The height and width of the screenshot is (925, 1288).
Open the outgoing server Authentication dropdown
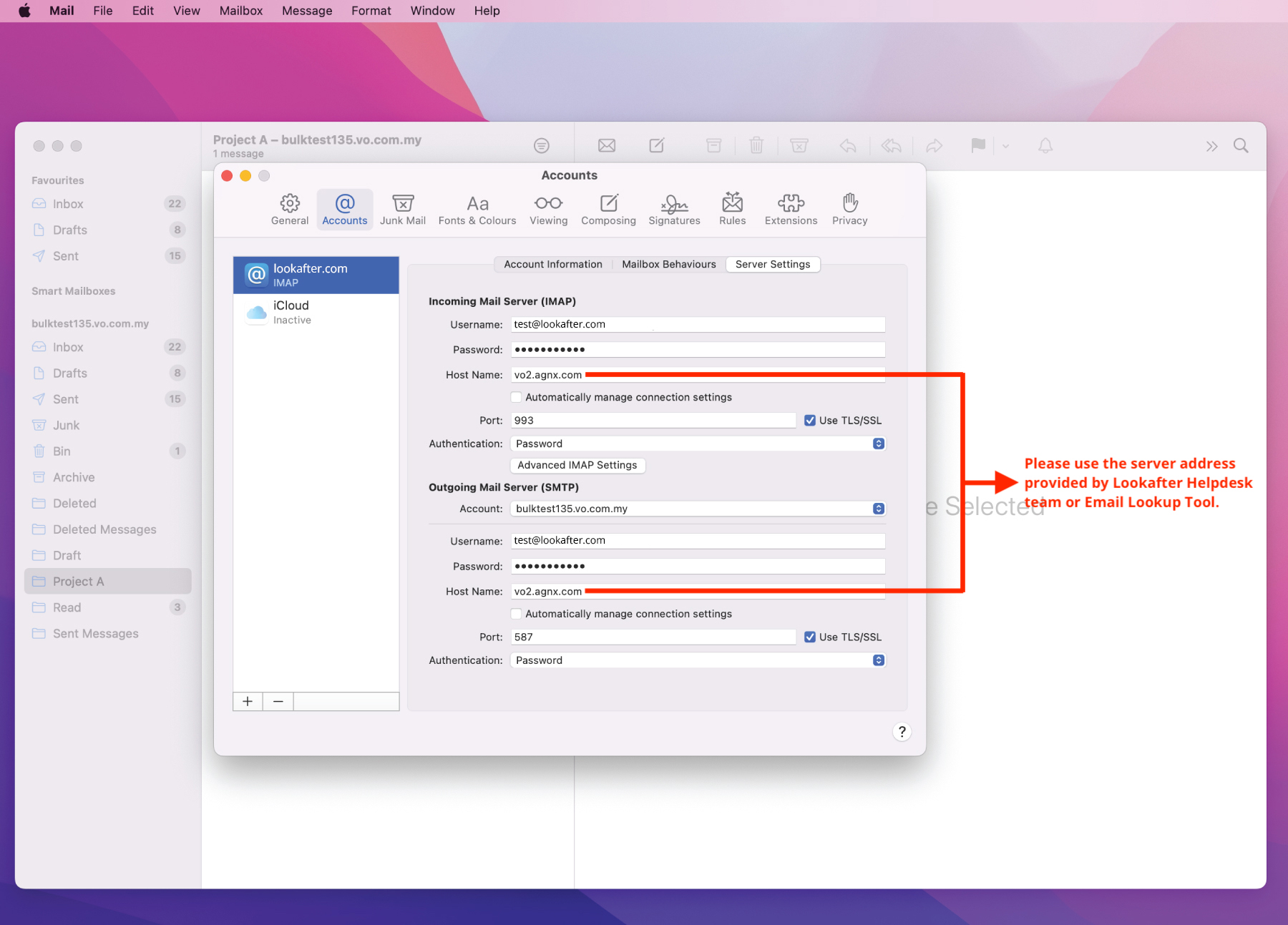click(698, 660)
